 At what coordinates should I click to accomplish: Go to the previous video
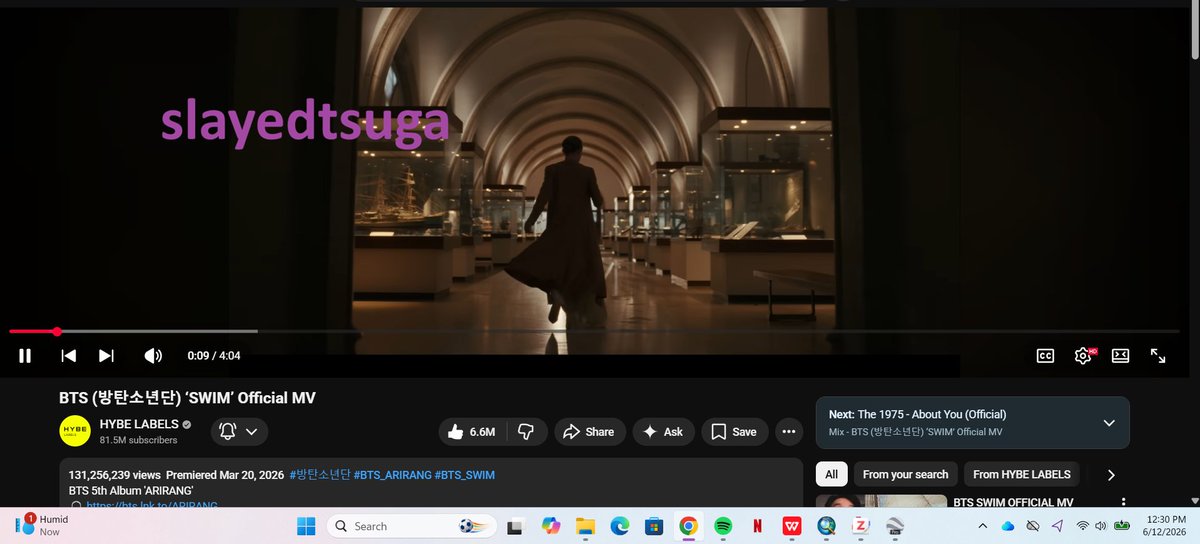tap(68, 355)
